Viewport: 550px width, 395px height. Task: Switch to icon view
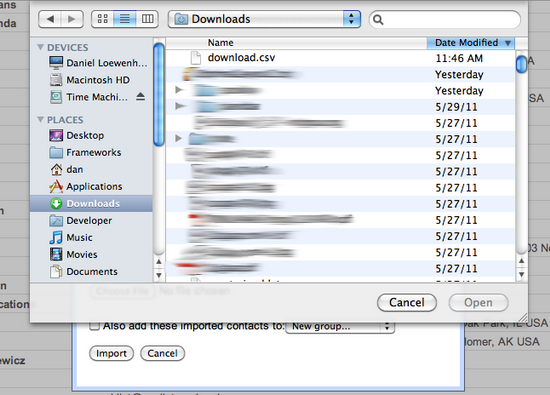[x=102, y=19]
